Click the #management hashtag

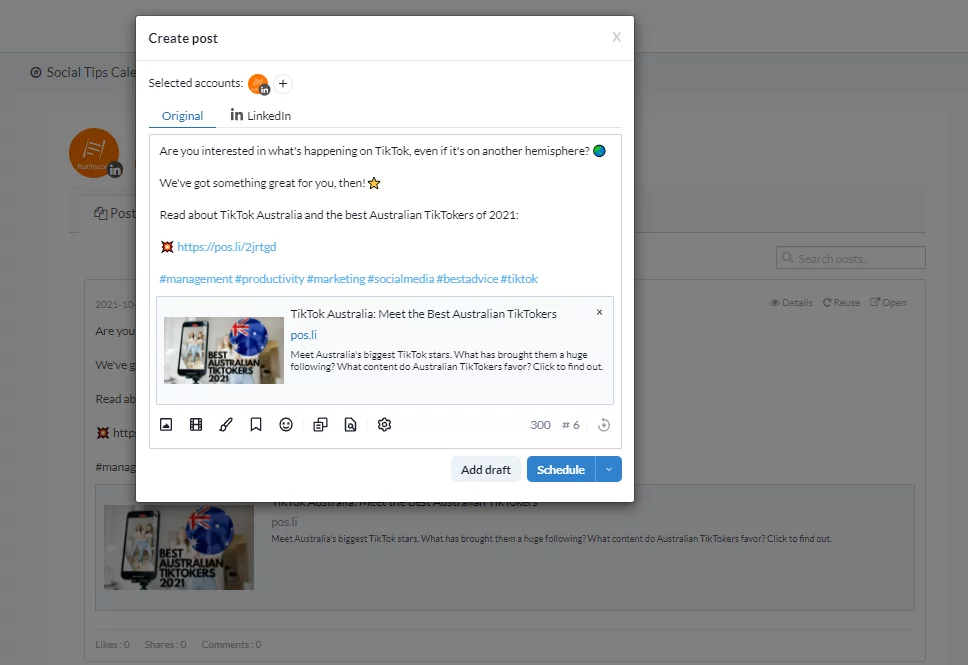pyautogui.click(x=196, y=279)
